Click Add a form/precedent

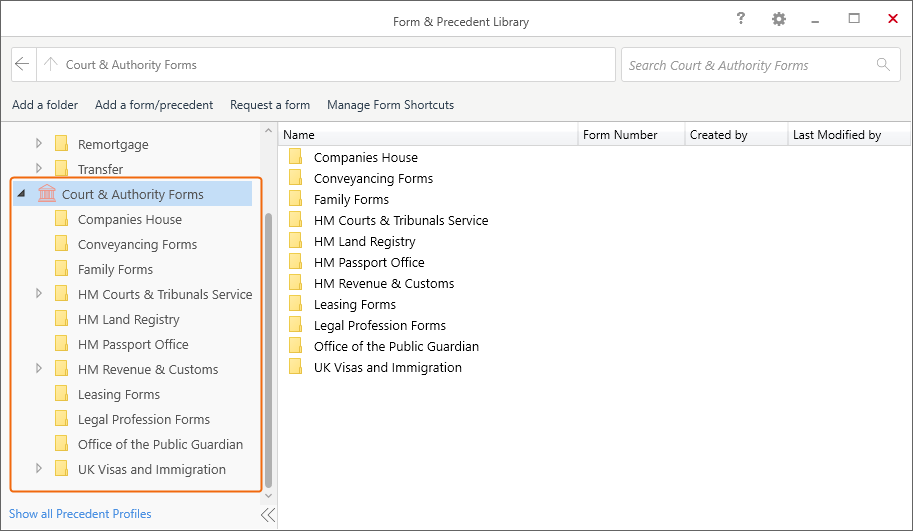(x=154, y=105)
